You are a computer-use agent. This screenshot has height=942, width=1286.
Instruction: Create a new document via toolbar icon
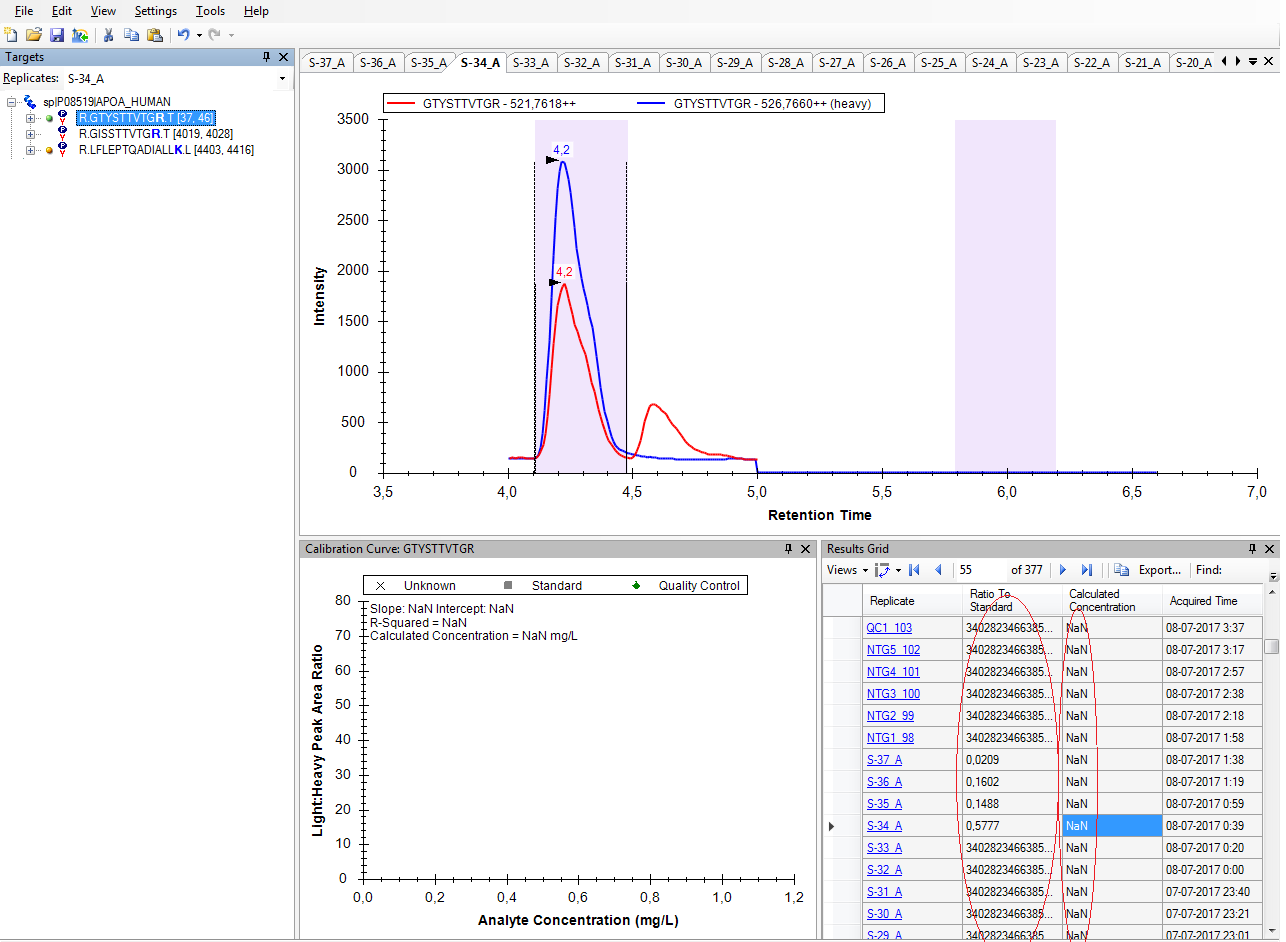pos(12,35)
